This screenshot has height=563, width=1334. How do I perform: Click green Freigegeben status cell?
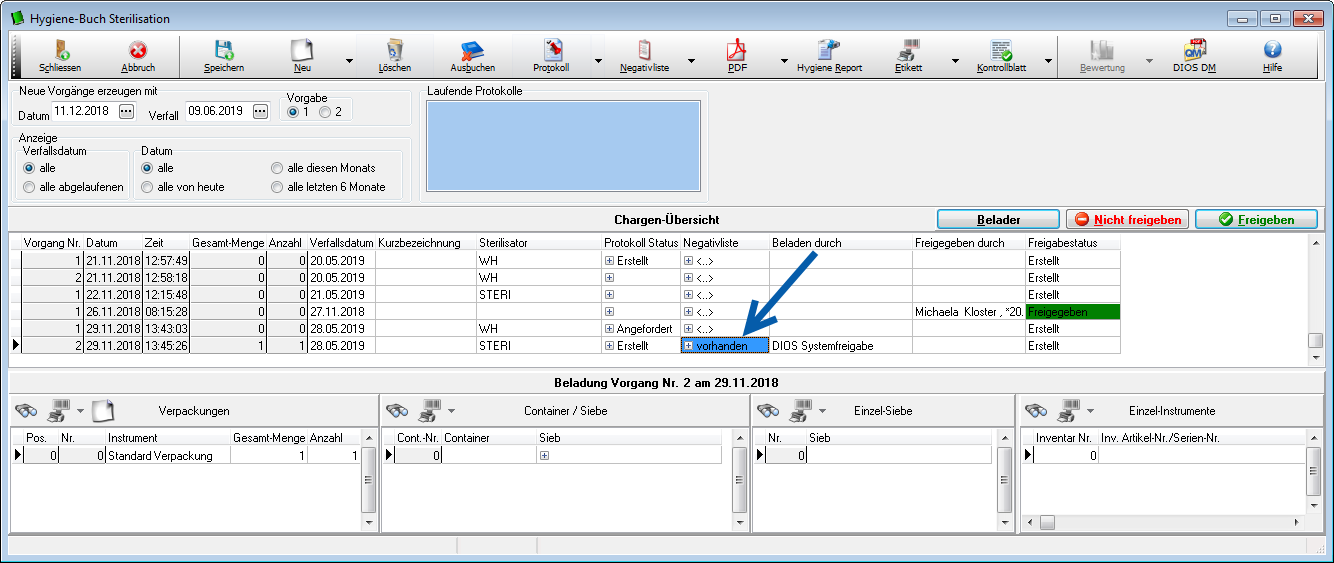[x=1073, y=312]
